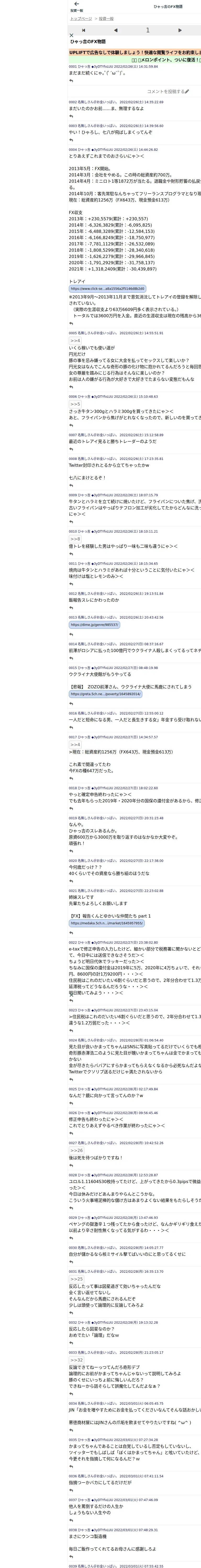Follow the >>4 anchor in post 0005

75,341
